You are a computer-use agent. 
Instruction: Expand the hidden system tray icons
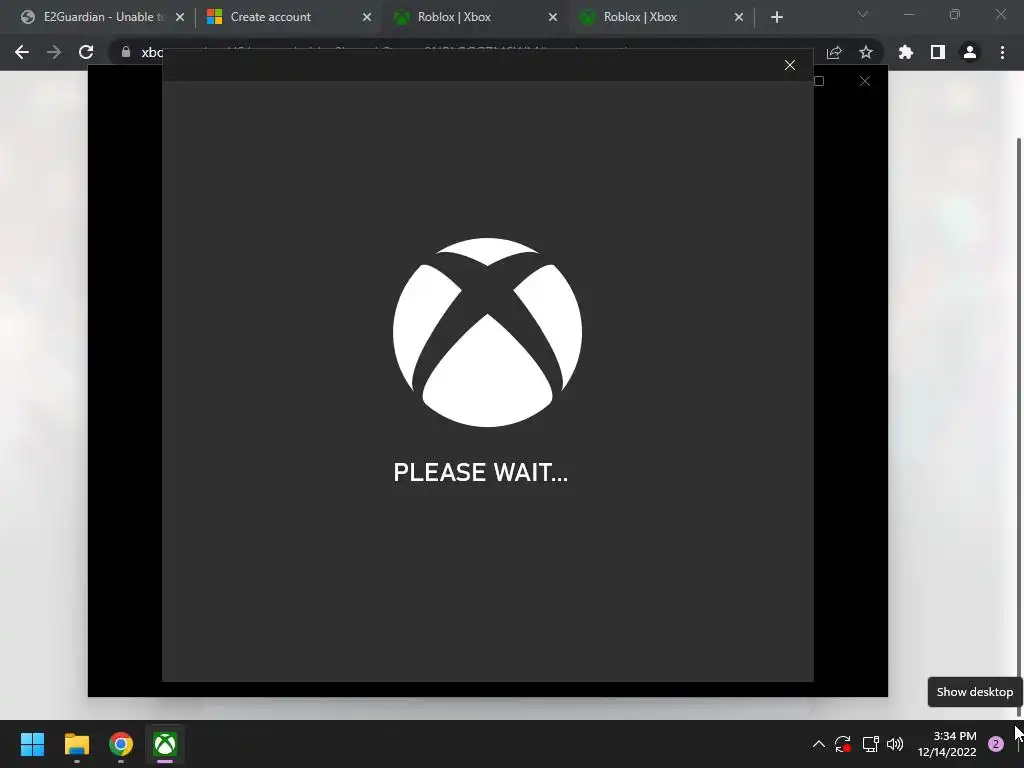(x=818, y=744)
